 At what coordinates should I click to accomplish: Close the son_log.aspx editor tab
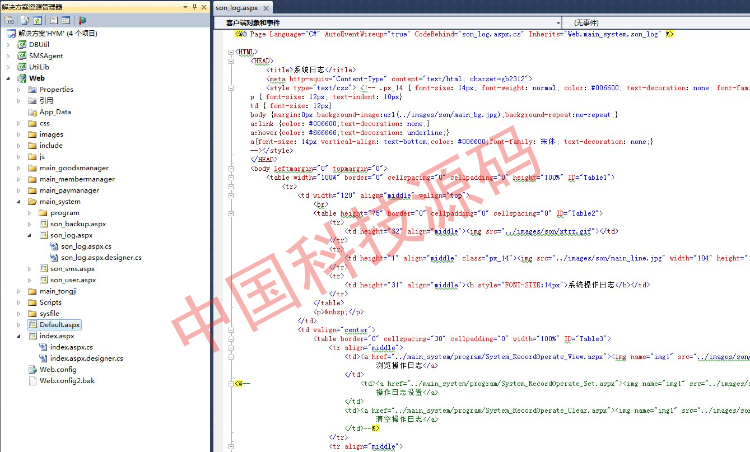click(x=266, y=8)
